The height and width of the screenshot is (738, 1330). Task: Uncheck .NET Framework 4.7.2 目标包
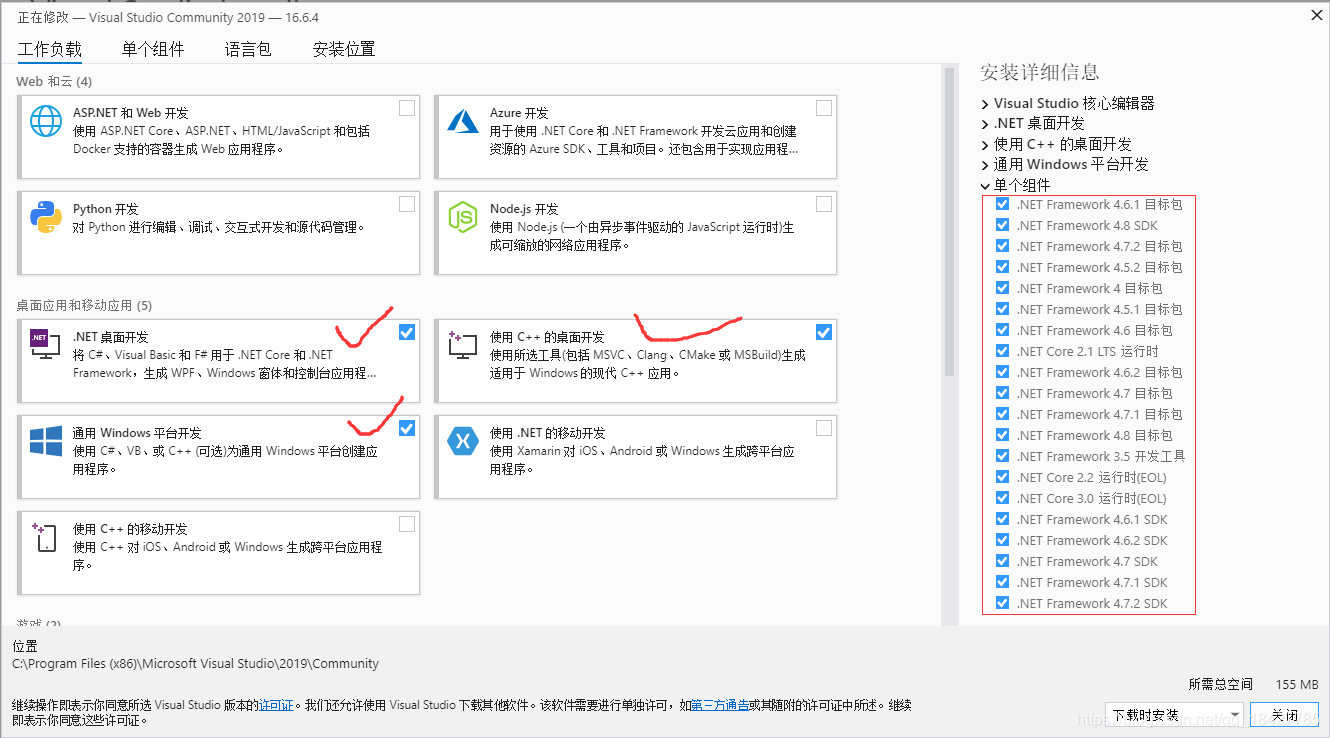click(x=1002, y=246)
